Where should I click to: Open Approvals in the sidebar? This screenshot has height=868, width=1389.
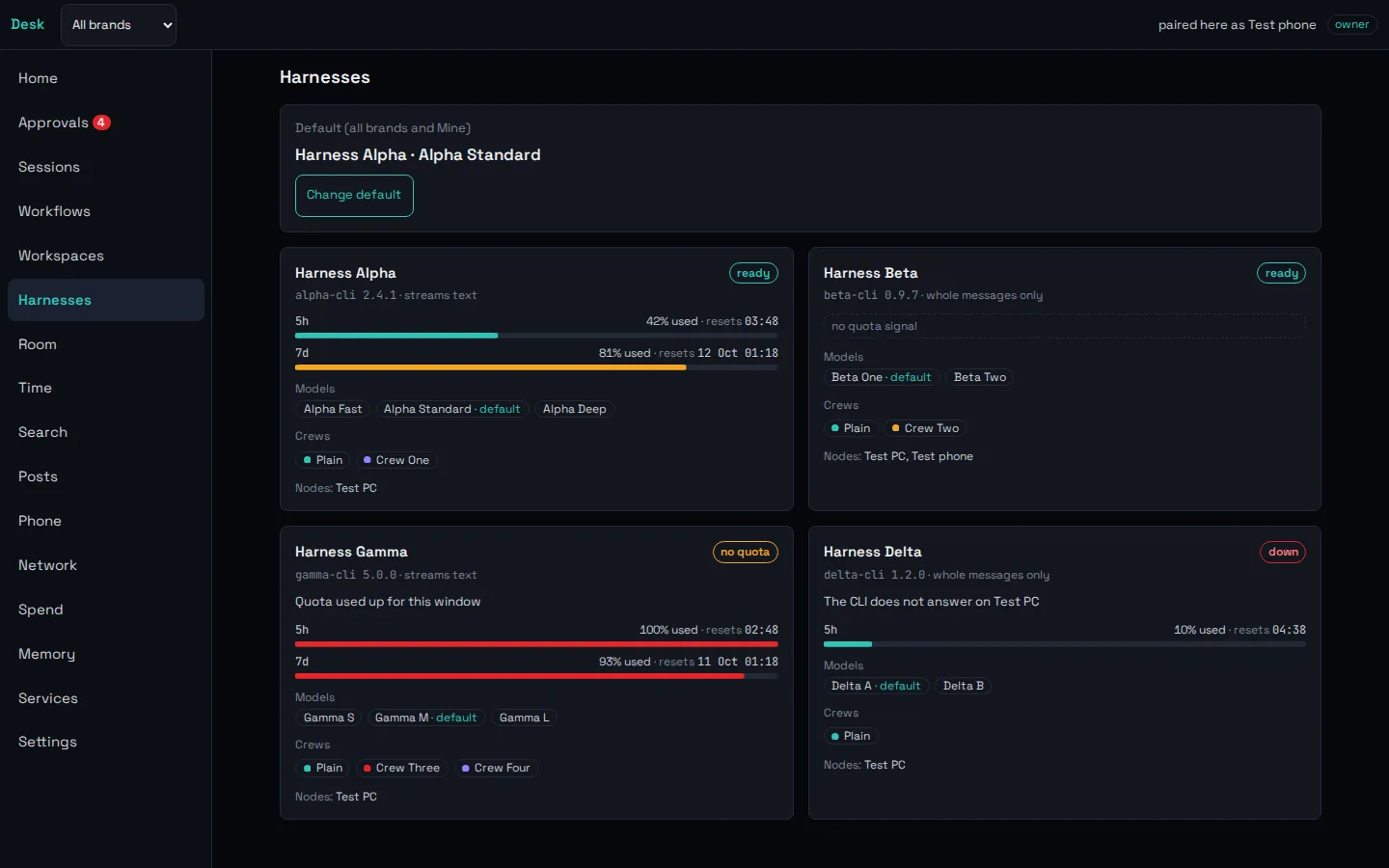point(106,122)
